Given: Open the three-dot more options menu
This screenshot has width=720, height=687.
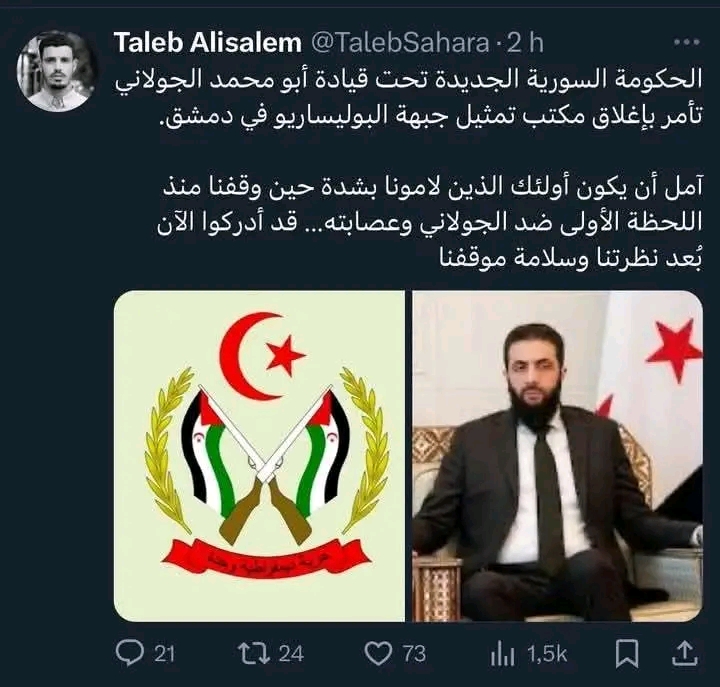Looking at the screenshot, I should click(x=686, y=42).
